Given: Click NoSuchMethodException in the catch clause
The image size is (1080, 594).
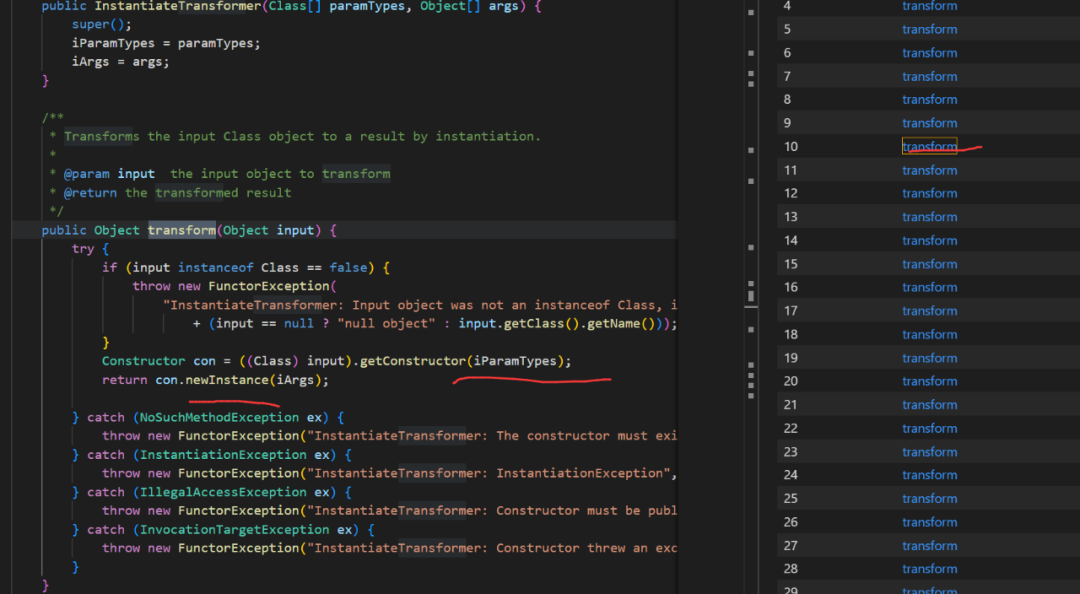Looking at the screenshot, I should 219,417.
